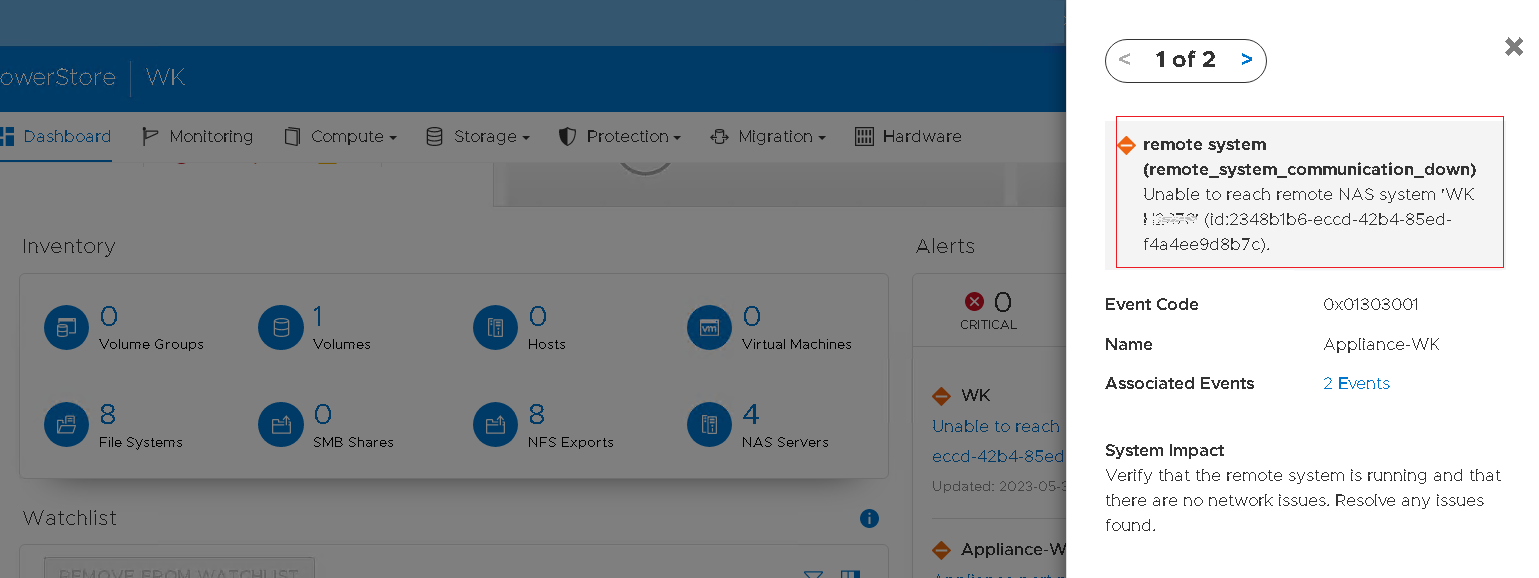The width and height of the screenshot is (1539, 578).
Task: Click the Hardware grid icon
Action: tap(865, 137)
